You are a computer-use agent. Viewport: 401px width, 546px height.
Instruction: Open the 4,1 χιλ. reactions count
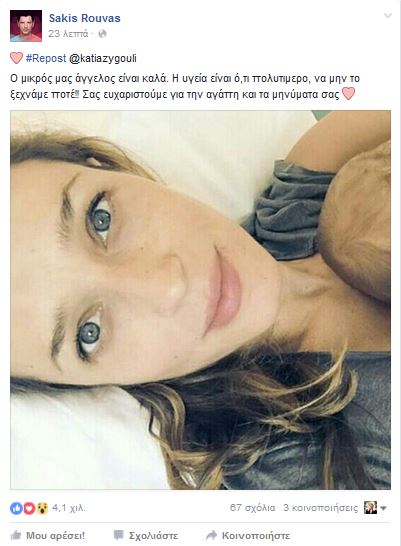pyautogui.click(x=69, y=508)
